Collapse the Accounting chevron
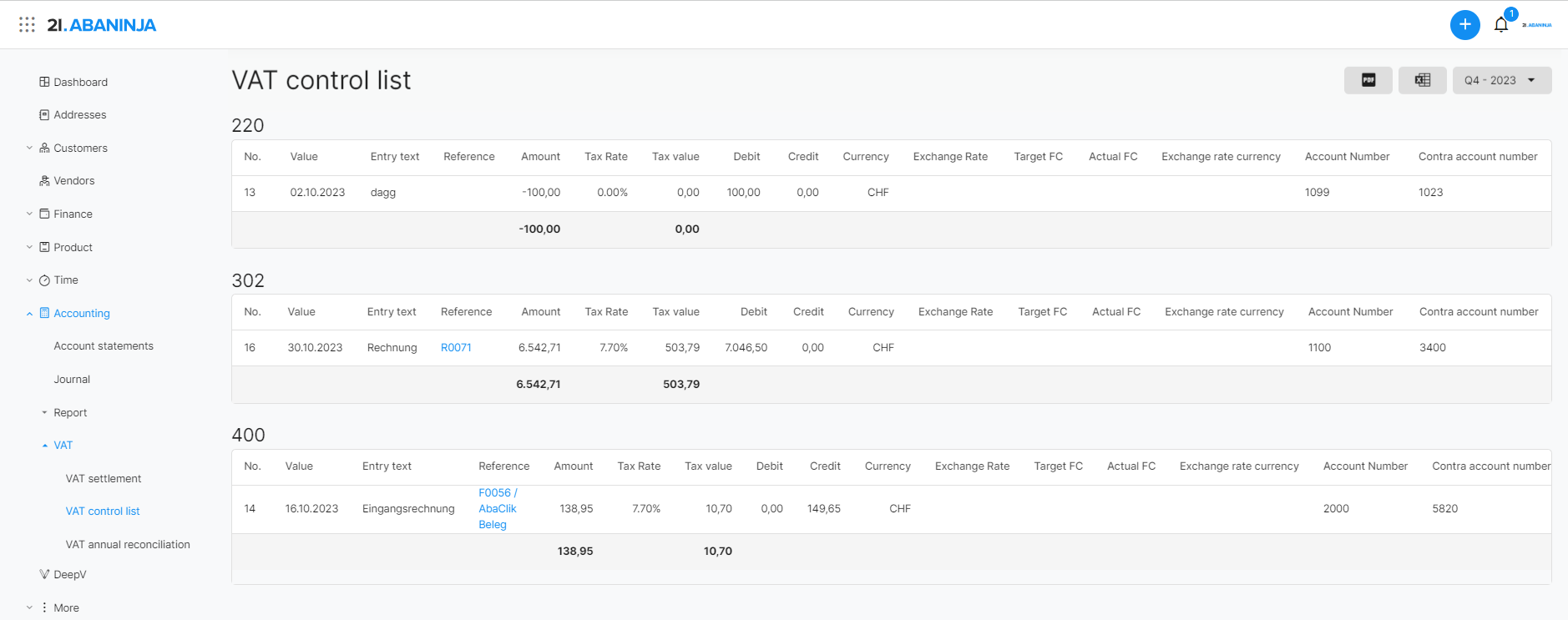 29,314
